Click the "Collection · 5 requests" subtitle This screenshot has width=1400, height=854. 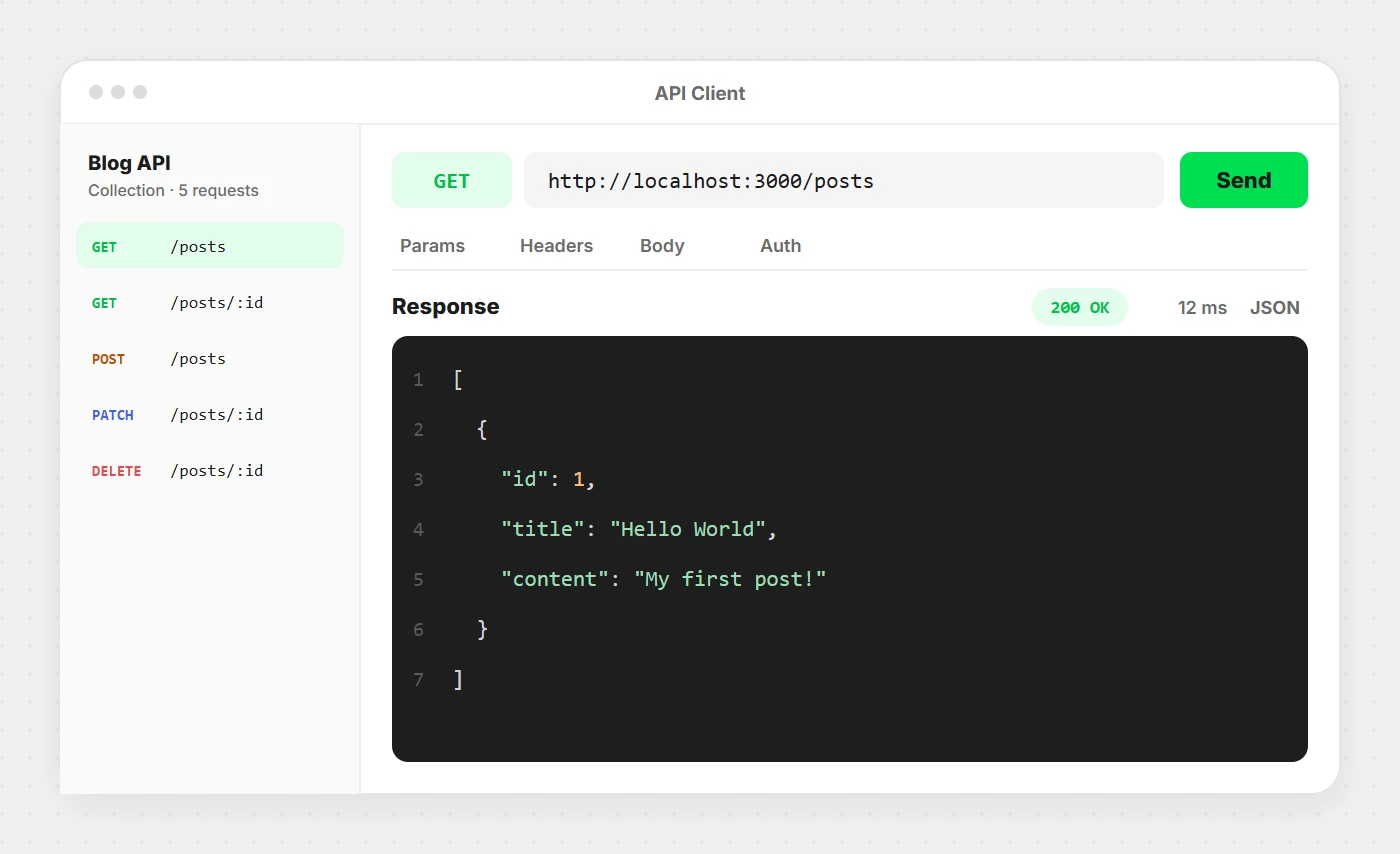pos(173,190)
